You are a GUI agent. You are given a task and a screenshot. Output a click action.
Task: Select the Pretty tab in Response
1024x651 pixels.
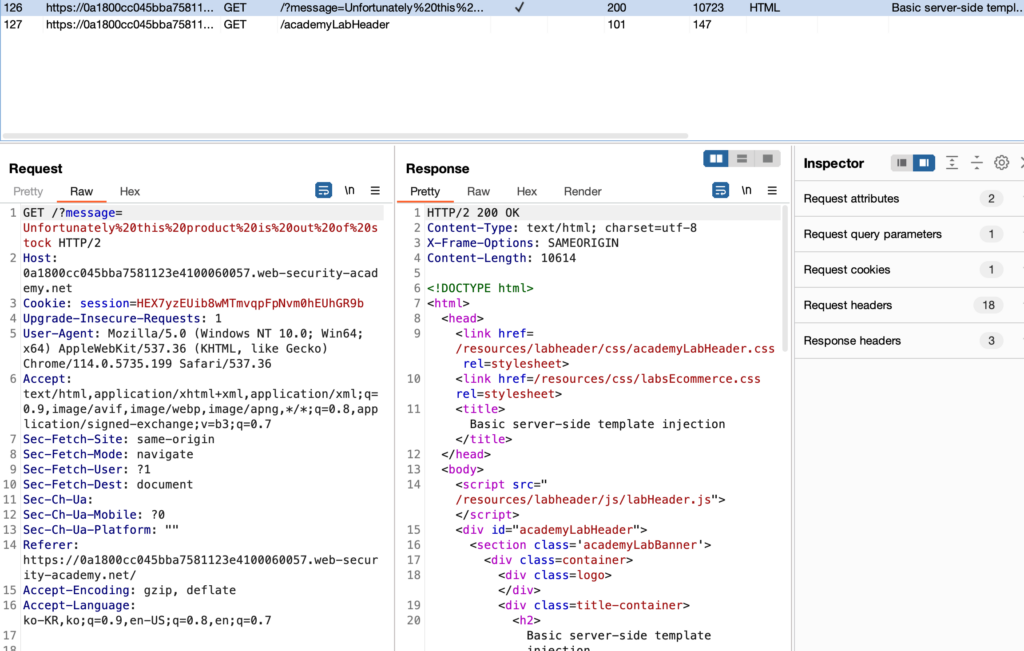(425, 191)
